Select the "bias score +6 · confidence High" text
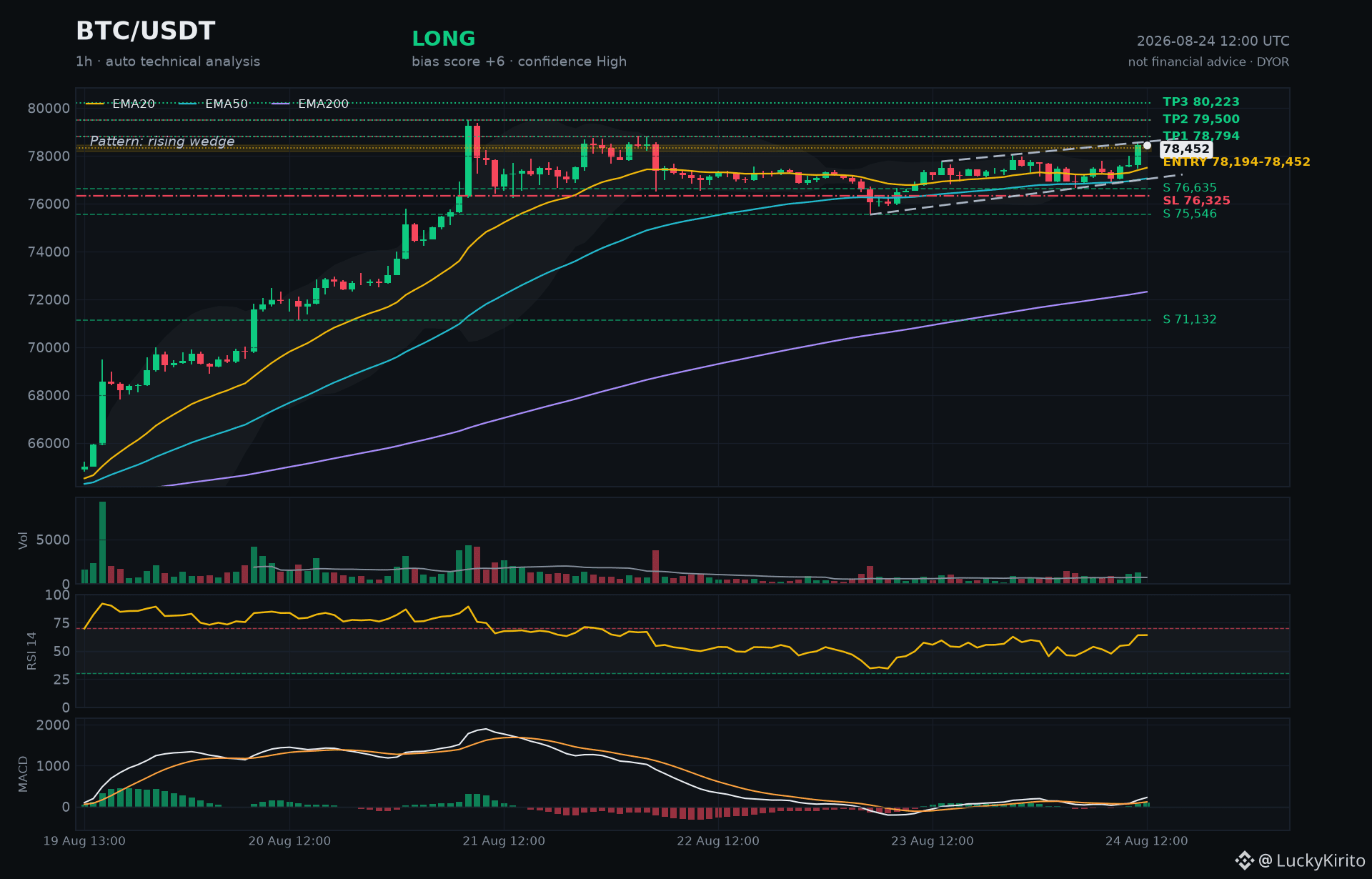The image size is (1372, 879). click(519, 61)
